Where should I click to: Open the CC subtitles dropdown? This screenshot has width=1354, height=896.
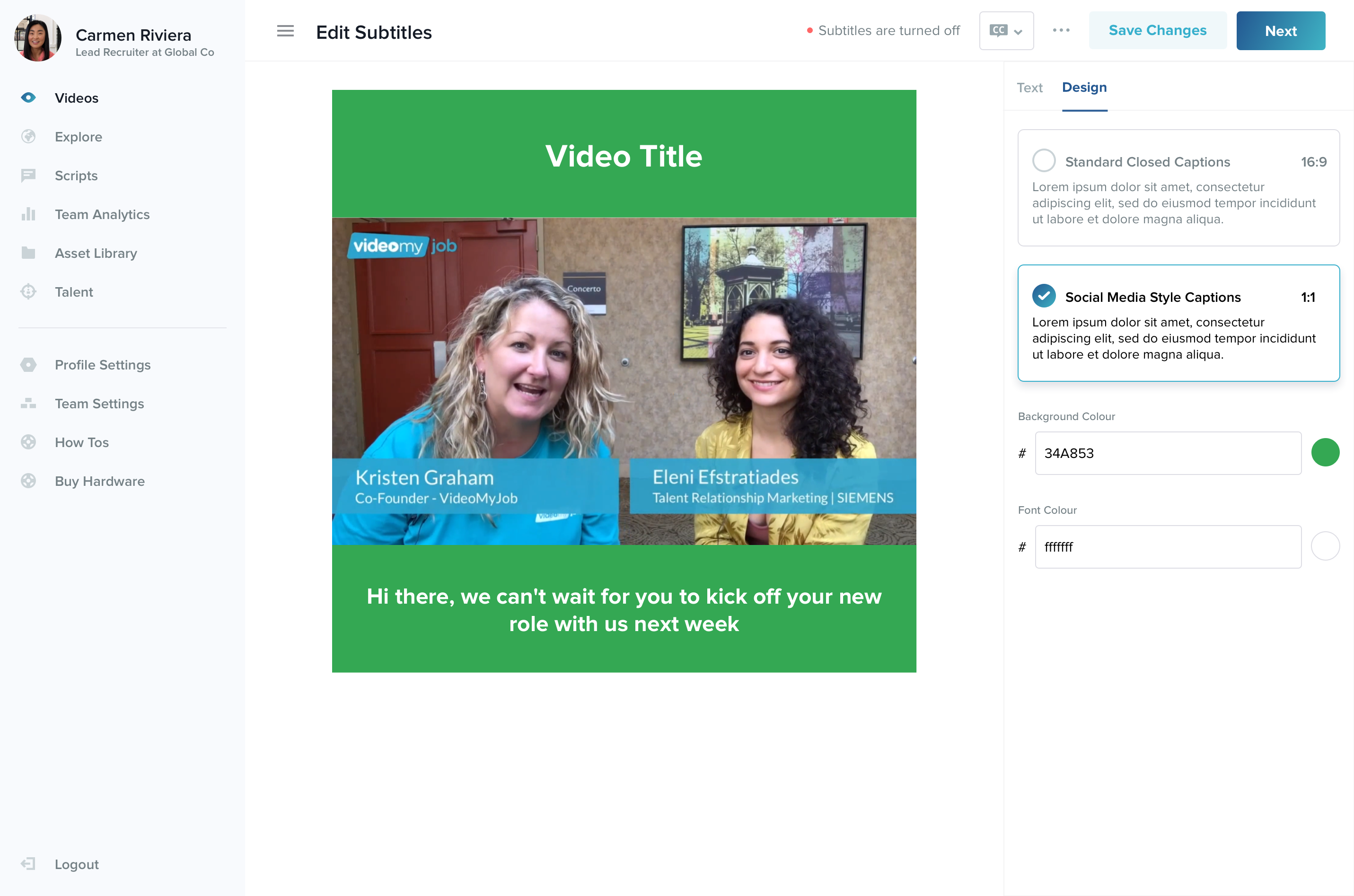click(x=1006, y=31)
